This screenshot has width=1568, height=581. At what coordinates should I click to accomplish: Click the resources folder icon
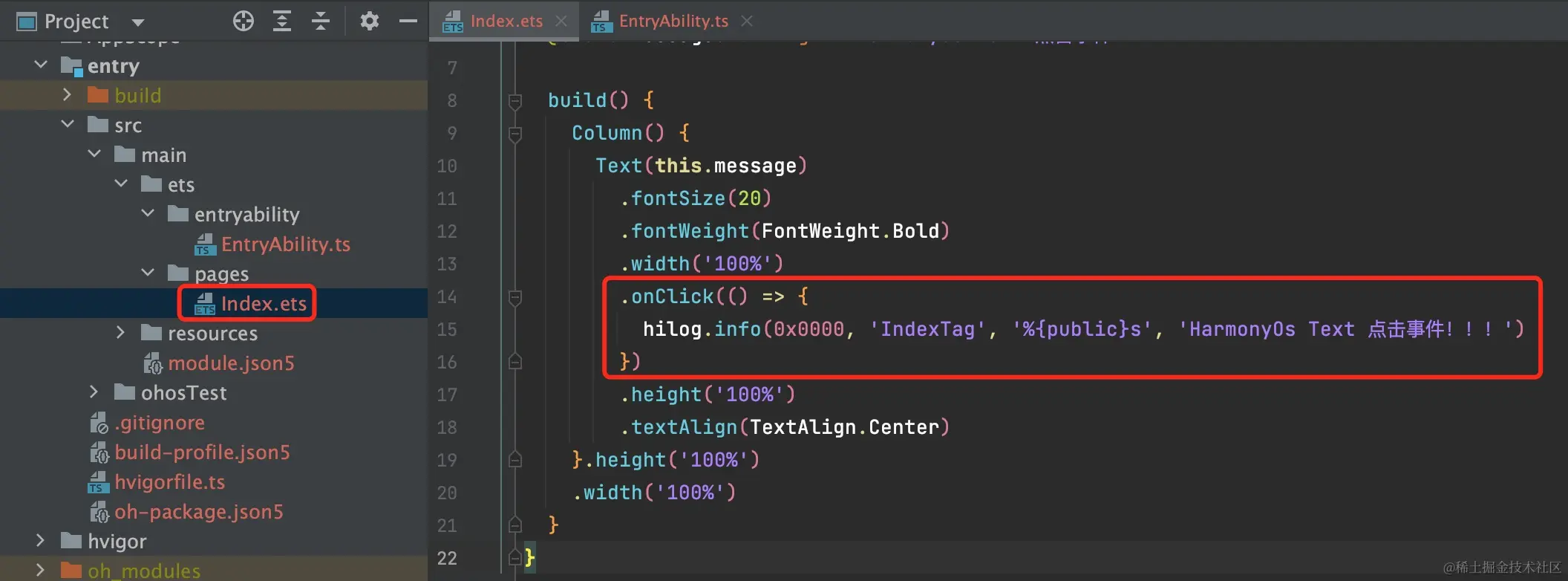[x=151, y=333]
